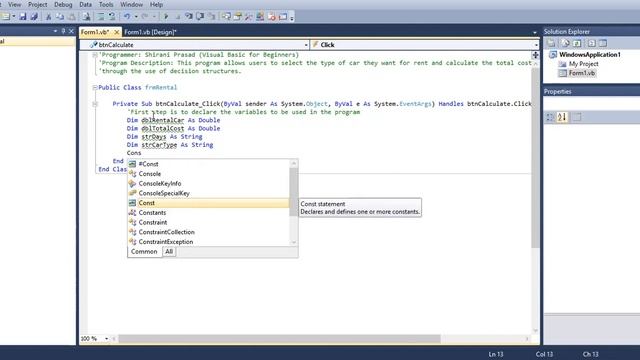Click the editor horizontal scrollbar thumb
640x360 pixels.
click(280, 339)
